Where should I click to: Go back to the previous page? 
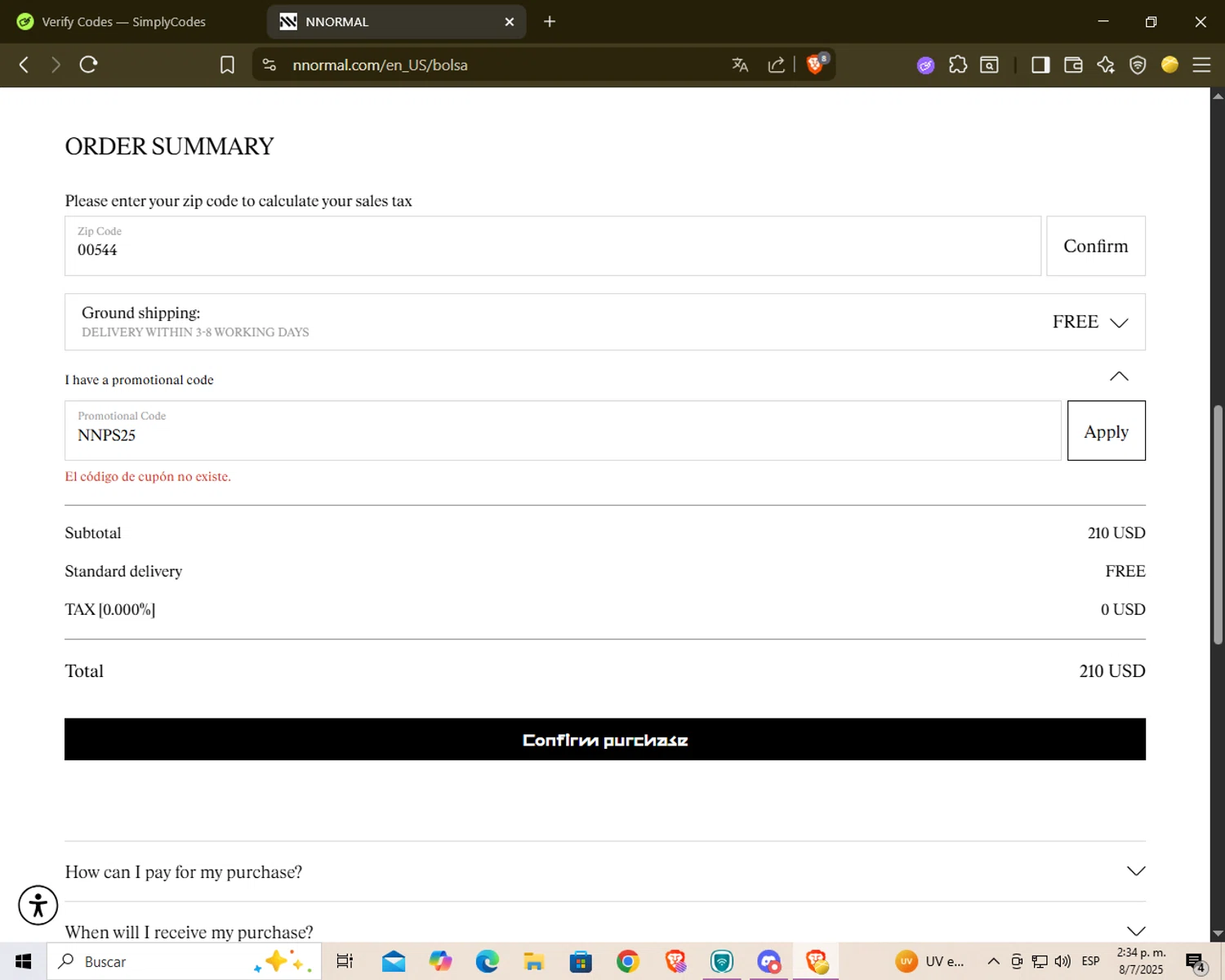pyautogui.click(x=24, y=65)
